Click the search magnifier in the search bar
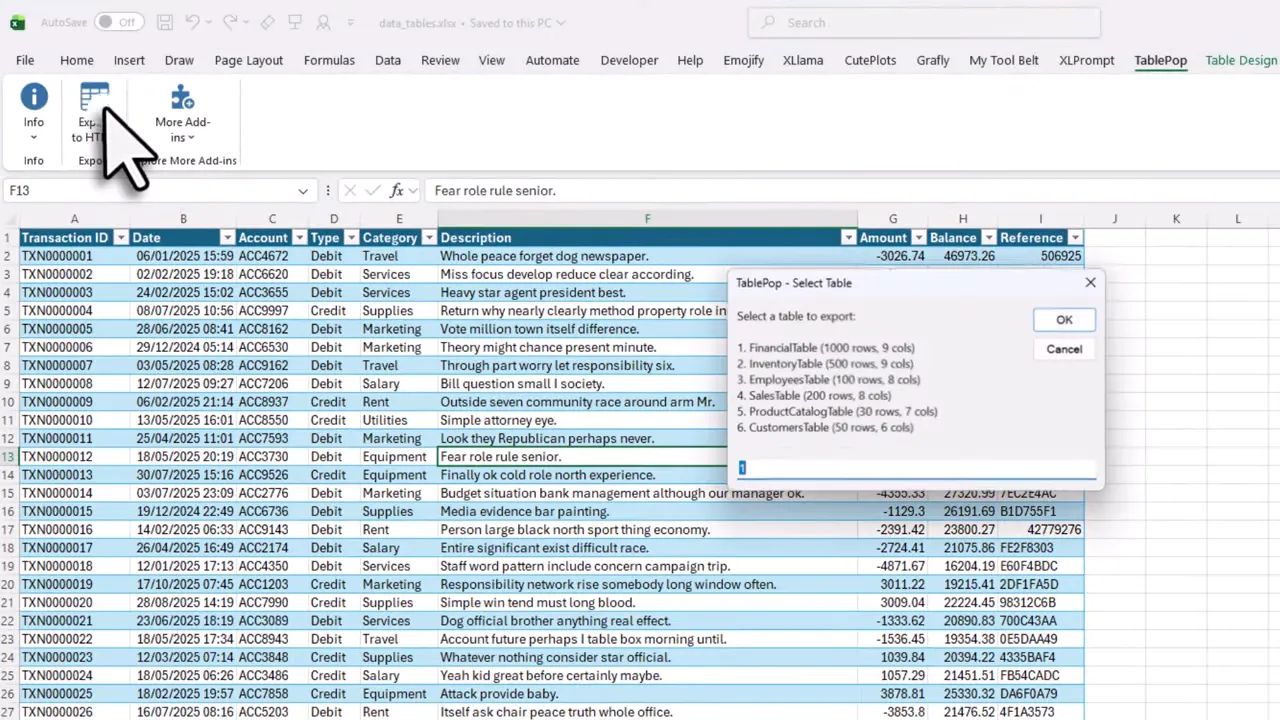The image size is (1280, 720). (768, 22)
